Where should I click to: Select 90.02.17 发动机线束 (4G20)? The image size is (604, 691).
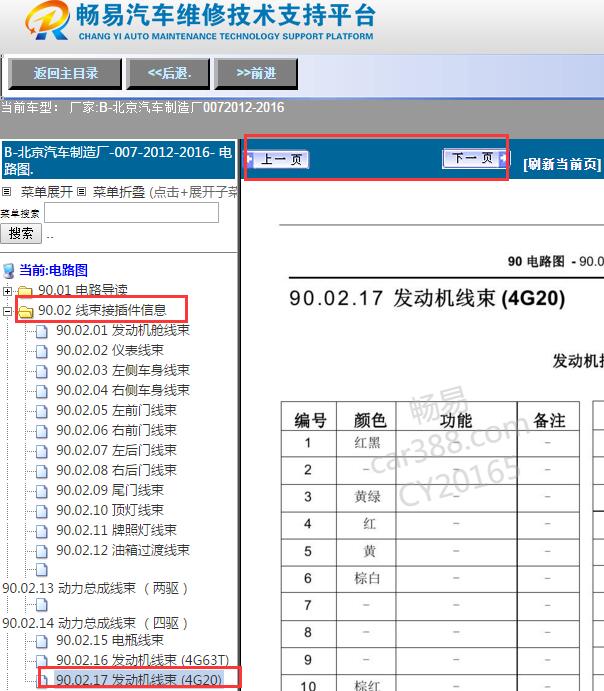[x=139, y=680]
